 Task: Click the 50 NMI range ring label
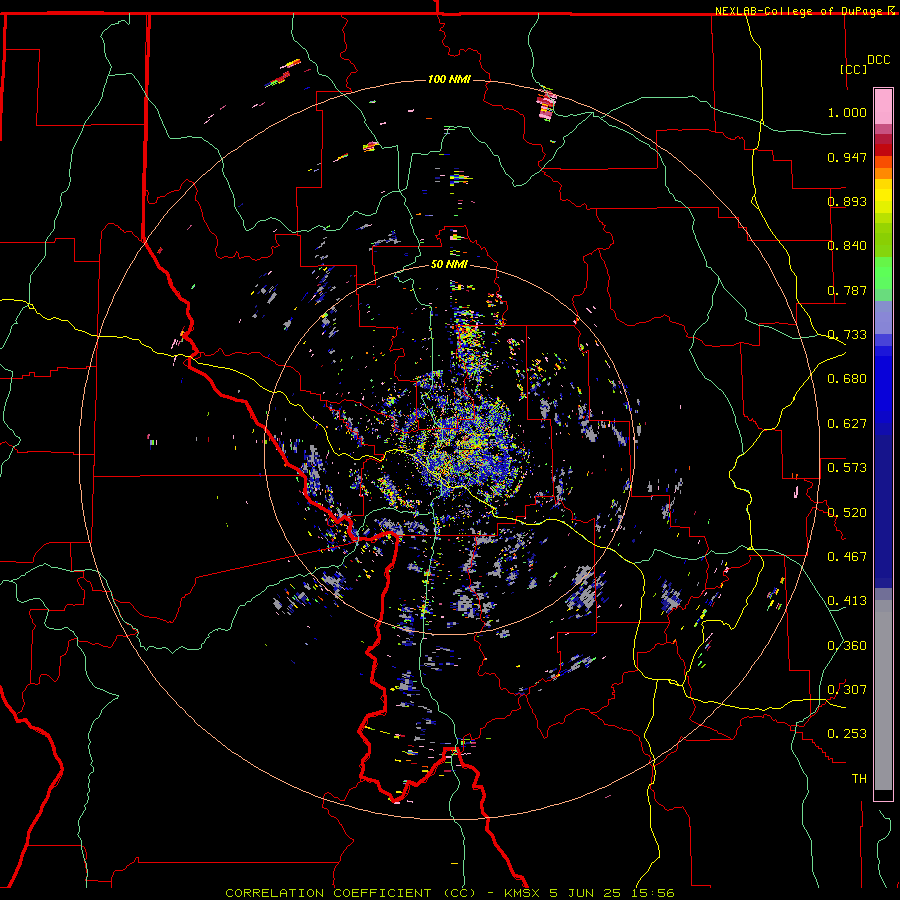click(449, 264)
